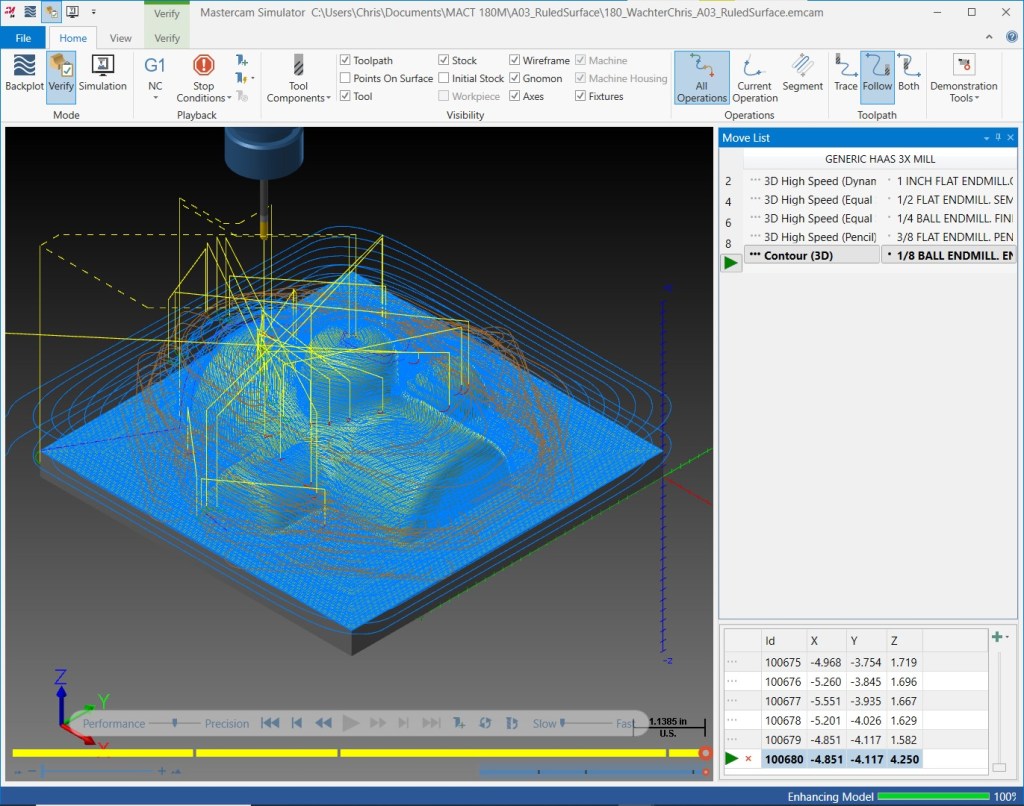
Task: Adjust the Performance-Precision slider
Action: click(x=174, y=723)
